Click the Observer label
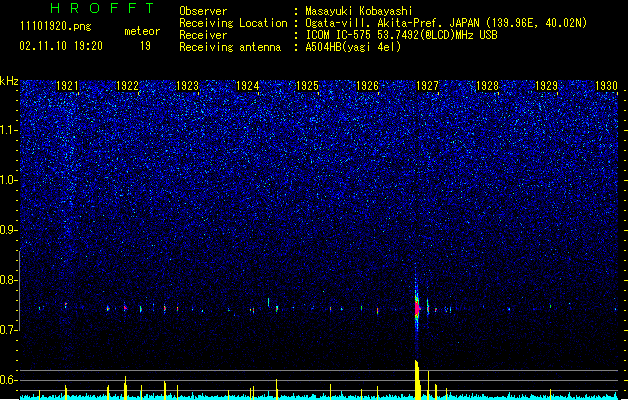This screenshot has height=400, width=629. [x=203, y=11]
